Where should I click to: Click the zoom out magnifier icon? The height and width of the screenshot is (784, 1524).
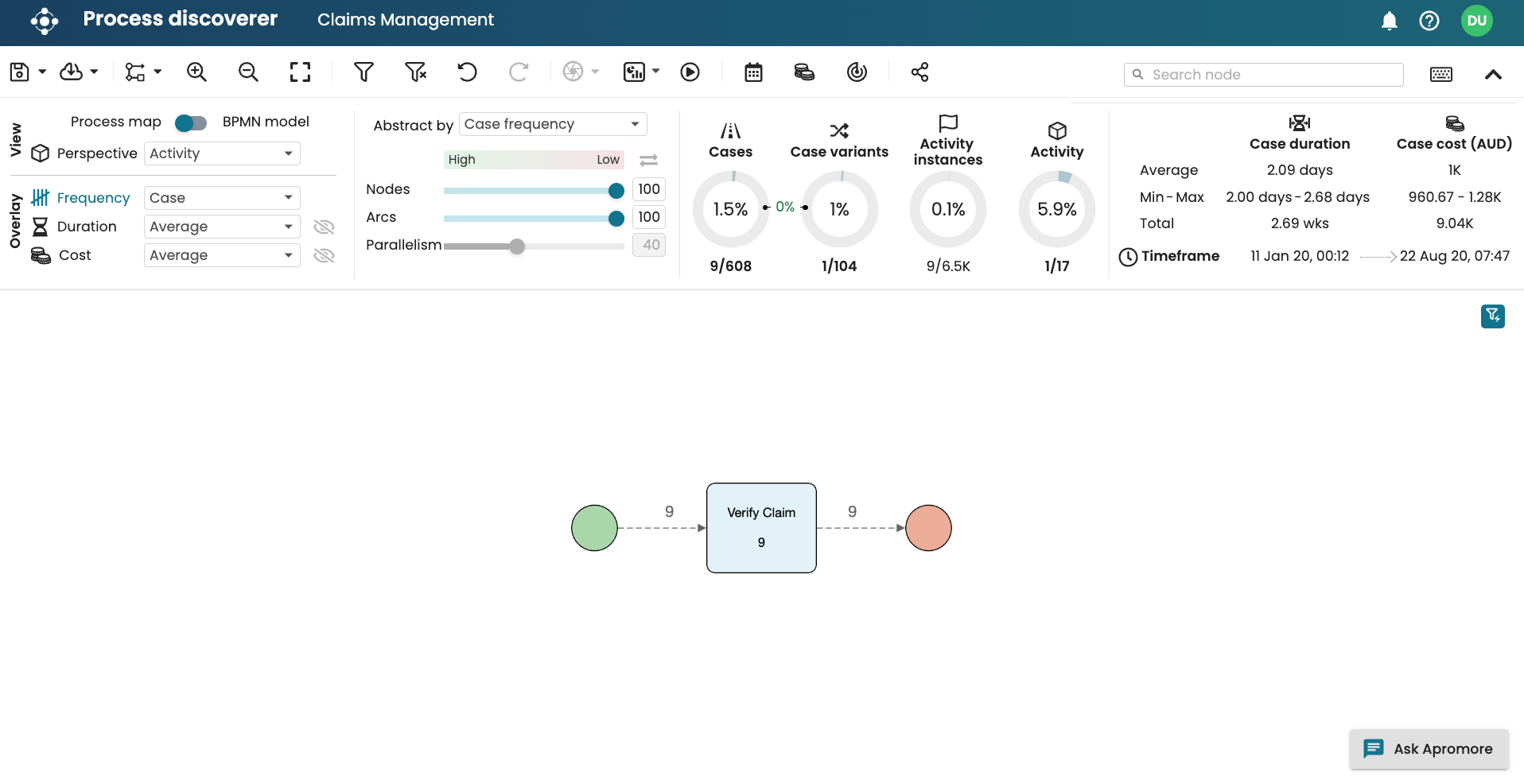tap(248, 72)
